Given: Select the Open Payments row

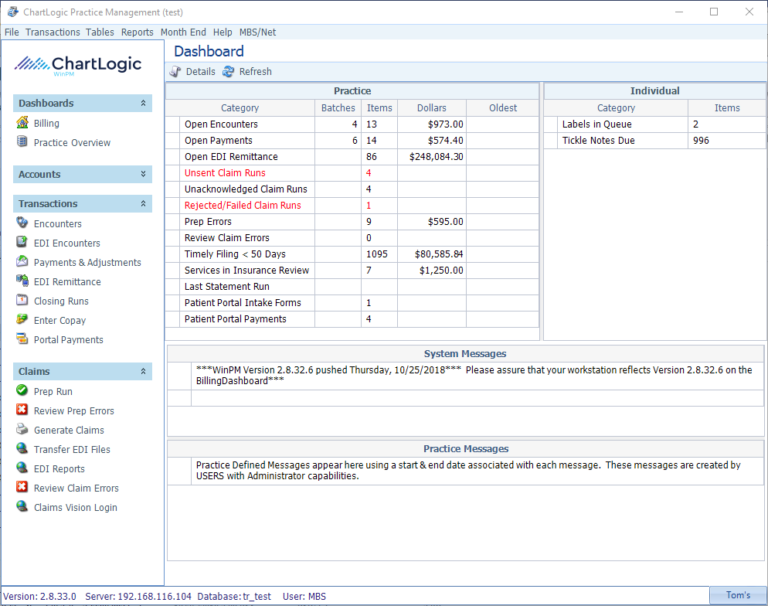Looking at the screenshot, I should (x=352, y=141).
